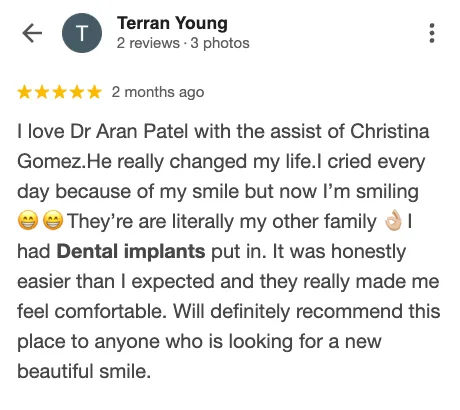Click the fifth gold rating star
Screen dimensions: 460x410
tap(94, 92)
